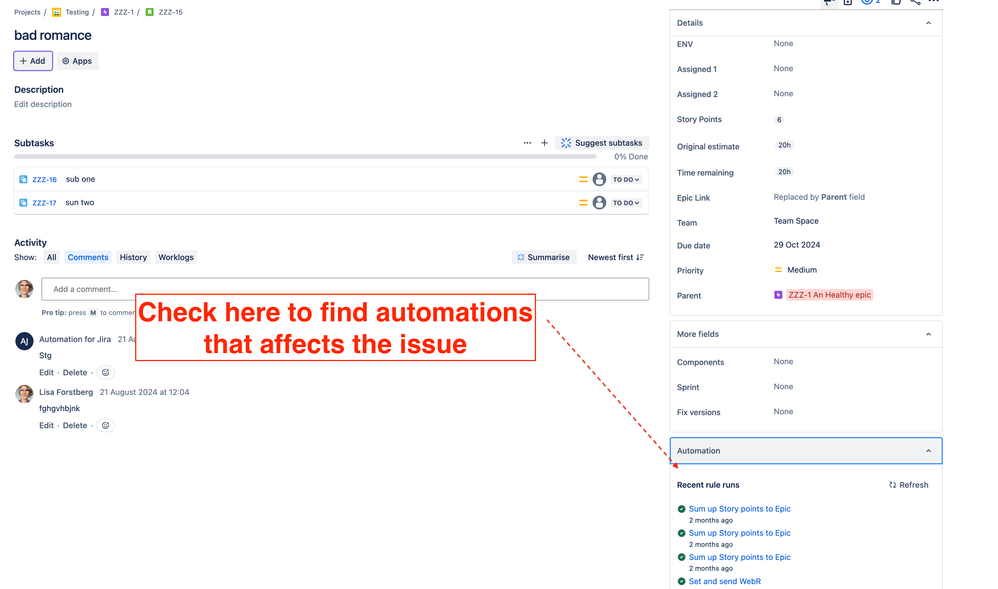
Task: Edit ENV field value None
Action: (x=784, y=44)
